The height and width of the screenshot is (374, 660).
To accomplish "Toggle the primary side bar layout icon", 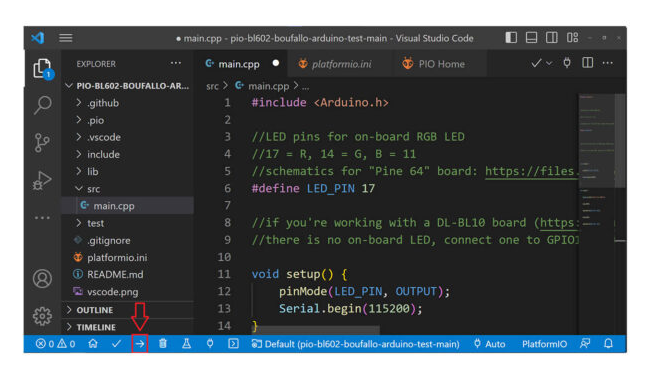I will coord(511,37).
